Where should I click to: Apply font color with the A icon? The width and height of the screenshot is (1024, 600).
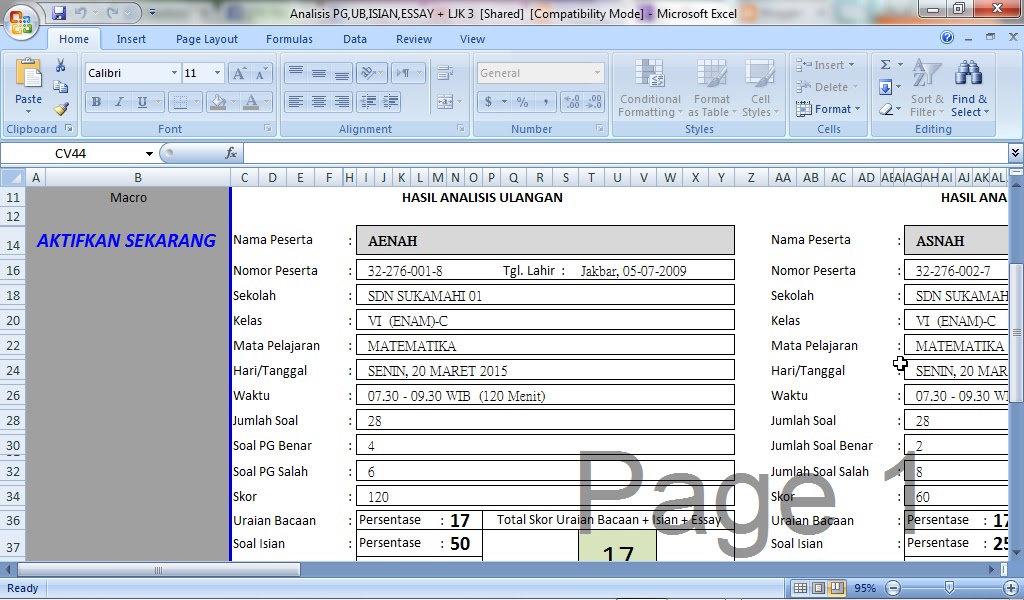pyautogui.click(x=251, y=102)
